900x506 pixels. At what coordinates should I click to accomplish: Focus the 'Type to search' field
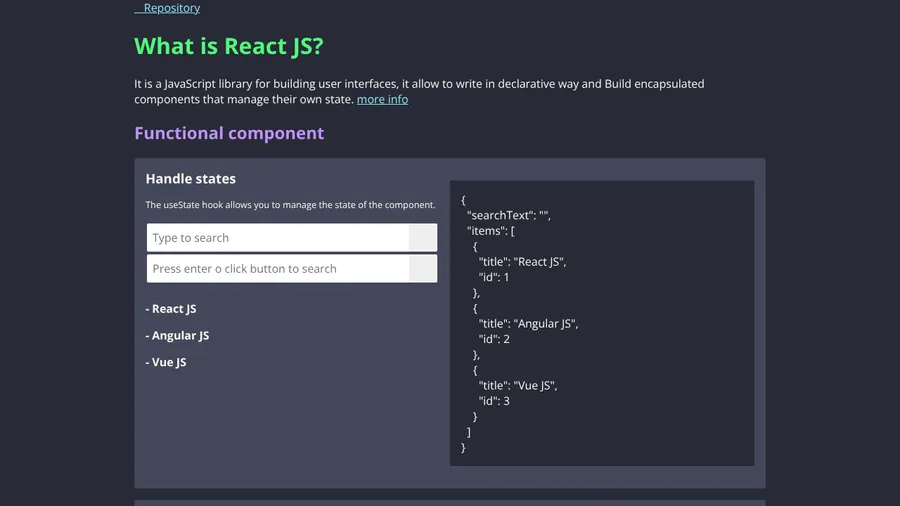[x=278, y=238]
